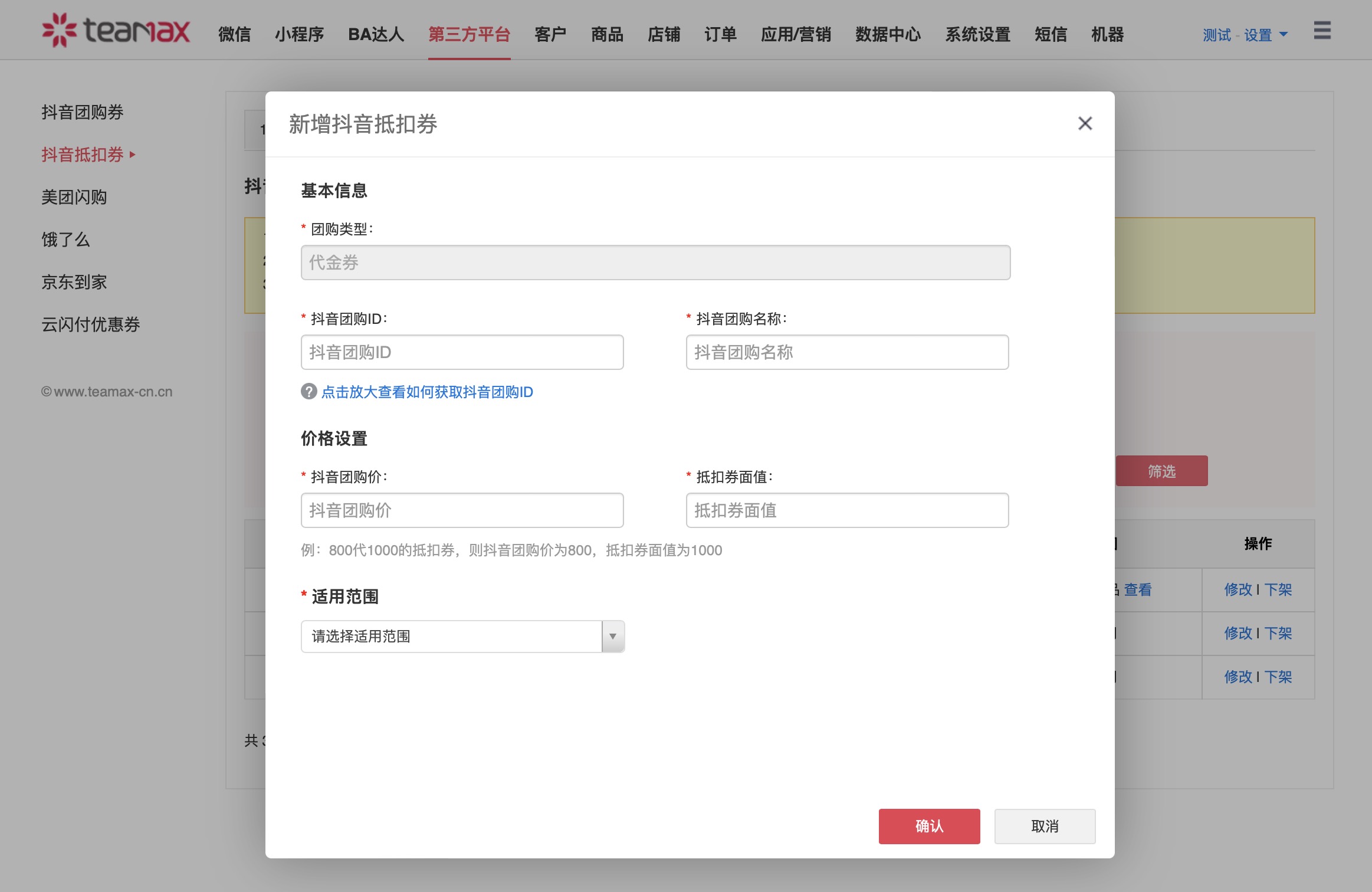Expand the 请选择适用范围 dropdown
The image size is (1372, 892).
(451, 636)
